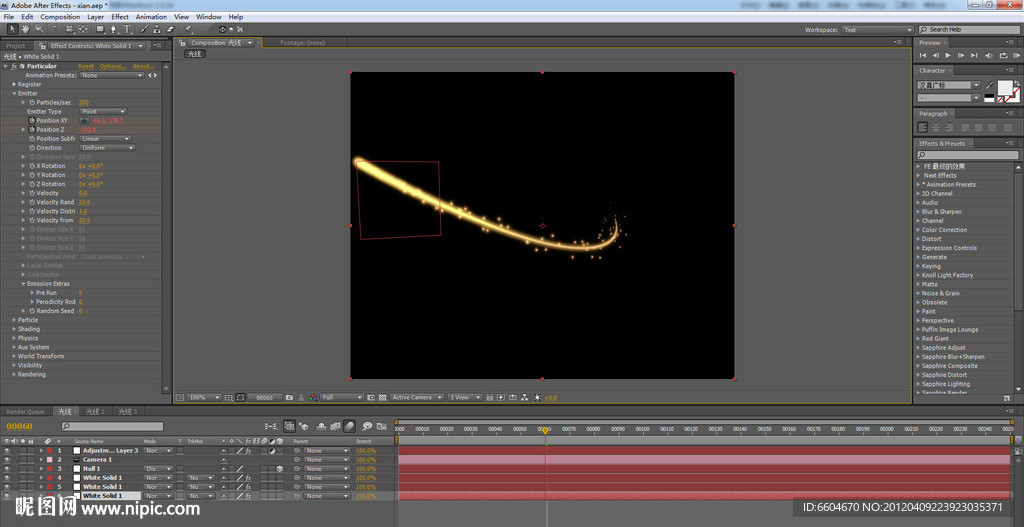
Task: Select the Eraser tool
Action: [171, 29]
